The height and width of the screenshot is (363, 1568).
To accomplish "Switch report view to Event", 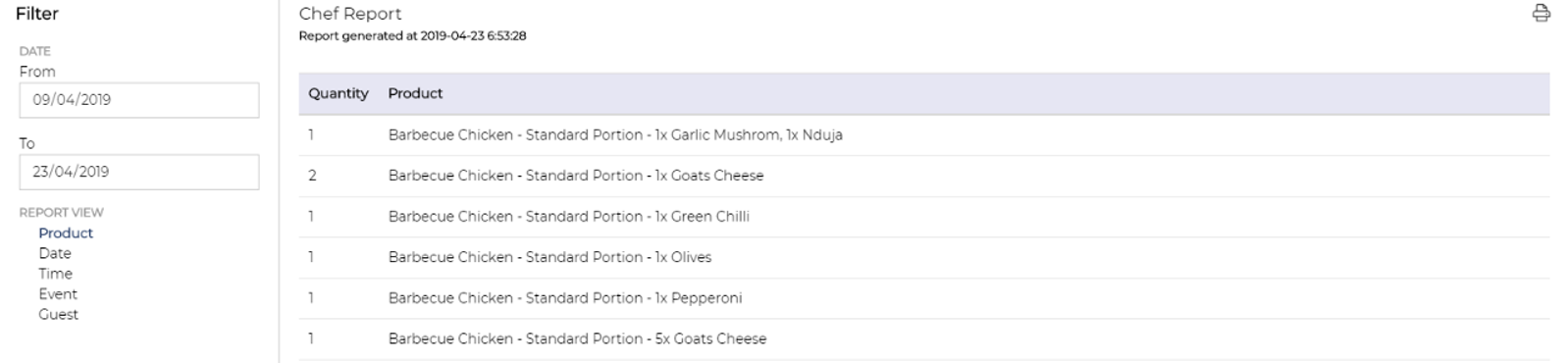I will tap(58, 294).
